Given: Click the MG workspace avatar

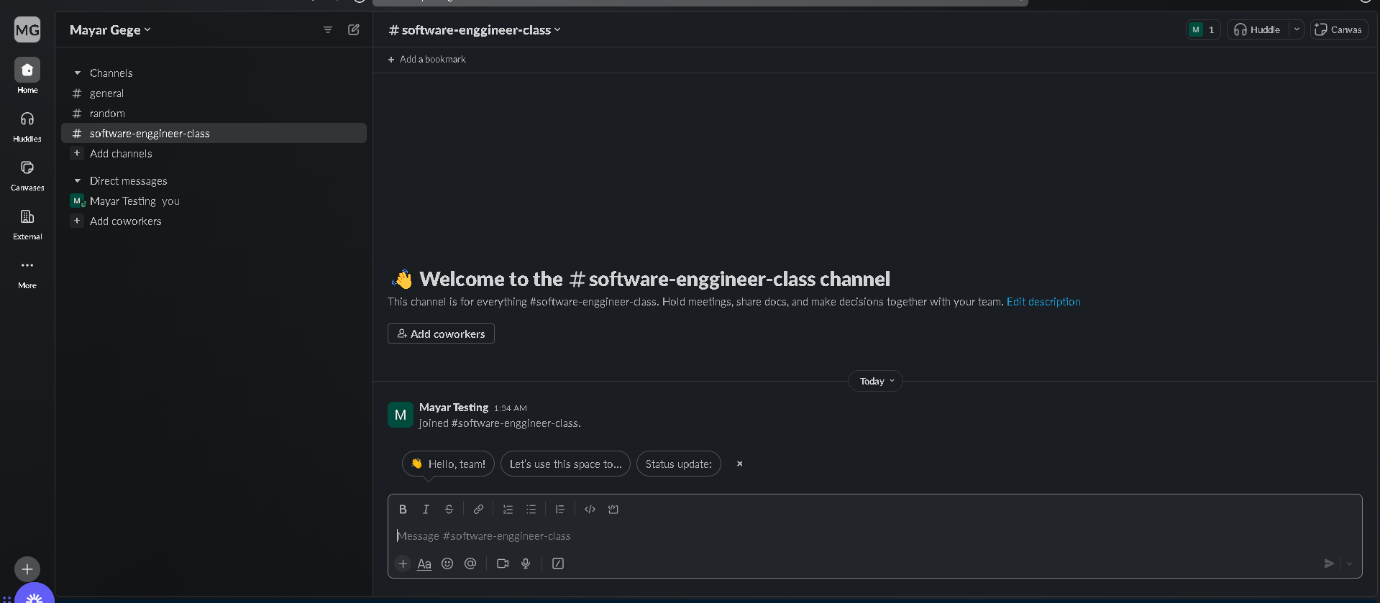Looking at the screenshot, I should (x=27, y=30).
